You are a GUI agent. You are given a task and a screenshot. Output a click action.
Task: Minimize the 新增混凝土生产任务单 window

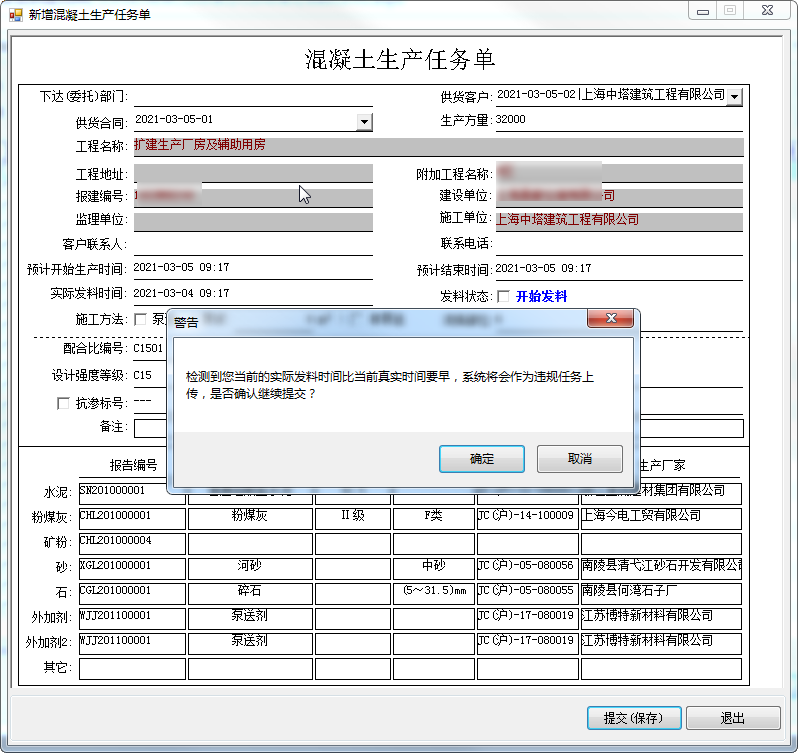click(x=703, y=11)
